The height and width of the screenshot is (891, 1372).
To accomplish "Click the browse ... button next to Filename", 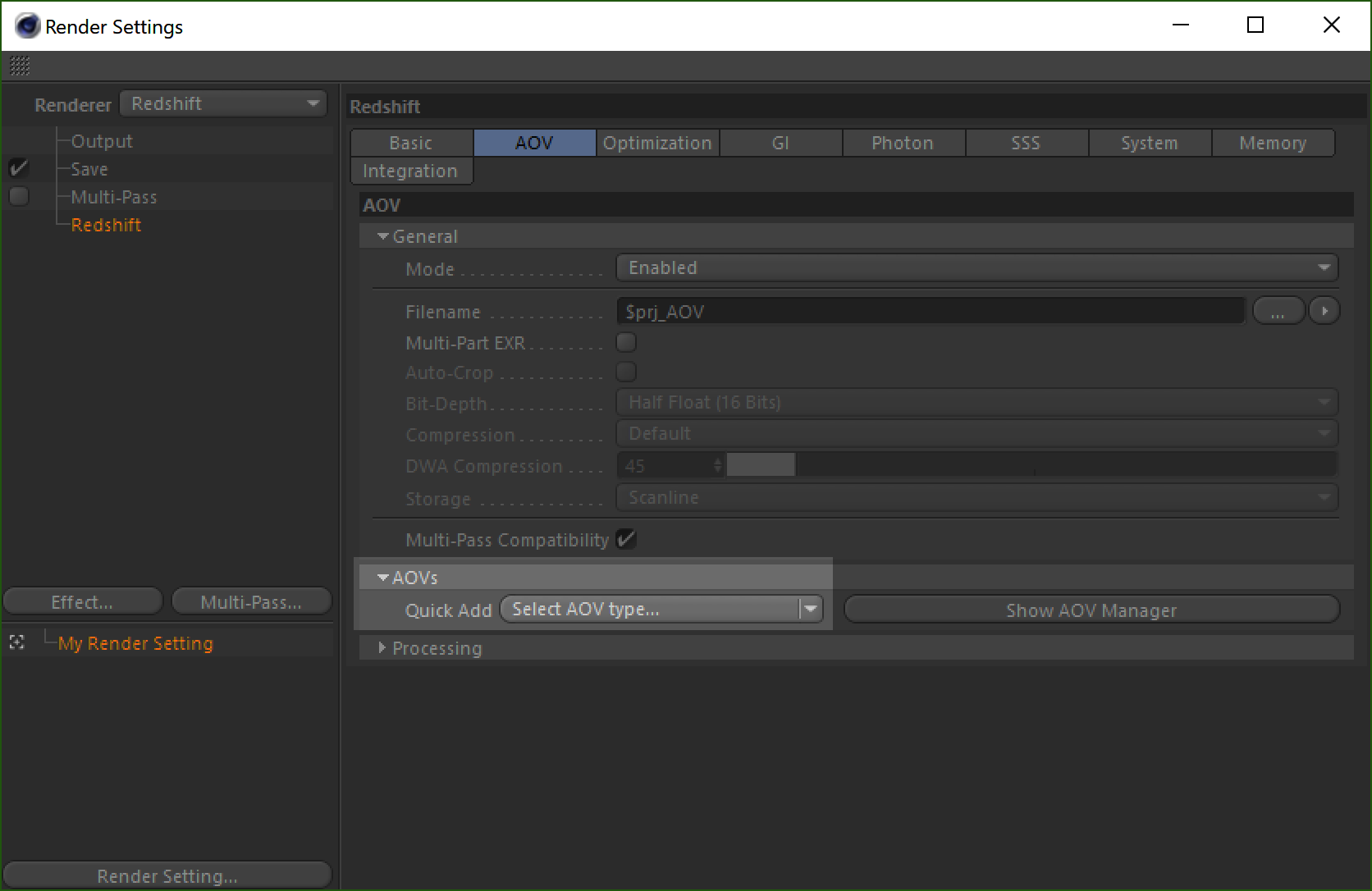I will pyautogui.click(x=1278, y=311).
